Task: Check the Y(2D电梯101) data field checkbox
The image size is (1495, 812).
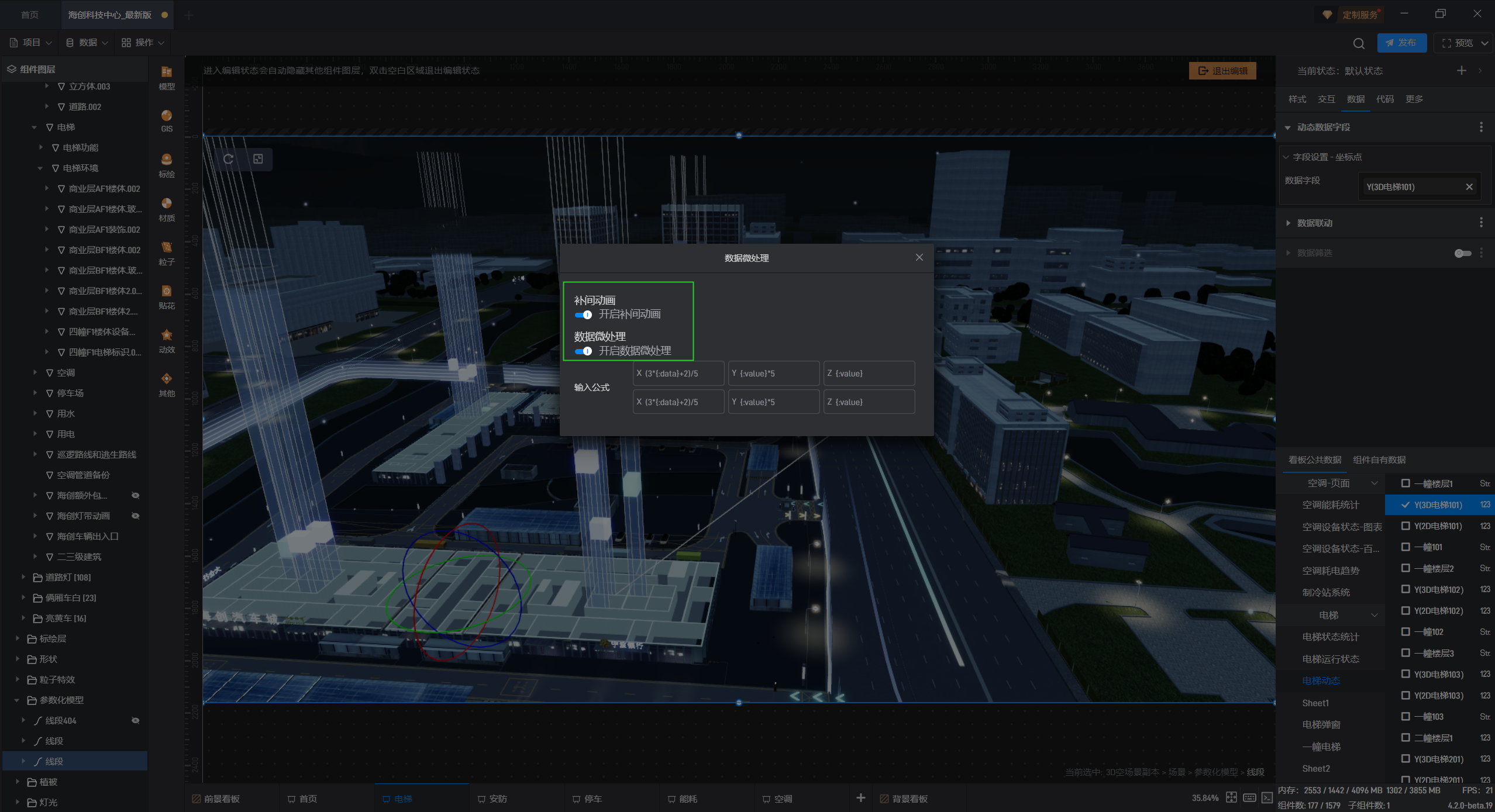Action: (x=1406, y=526)
